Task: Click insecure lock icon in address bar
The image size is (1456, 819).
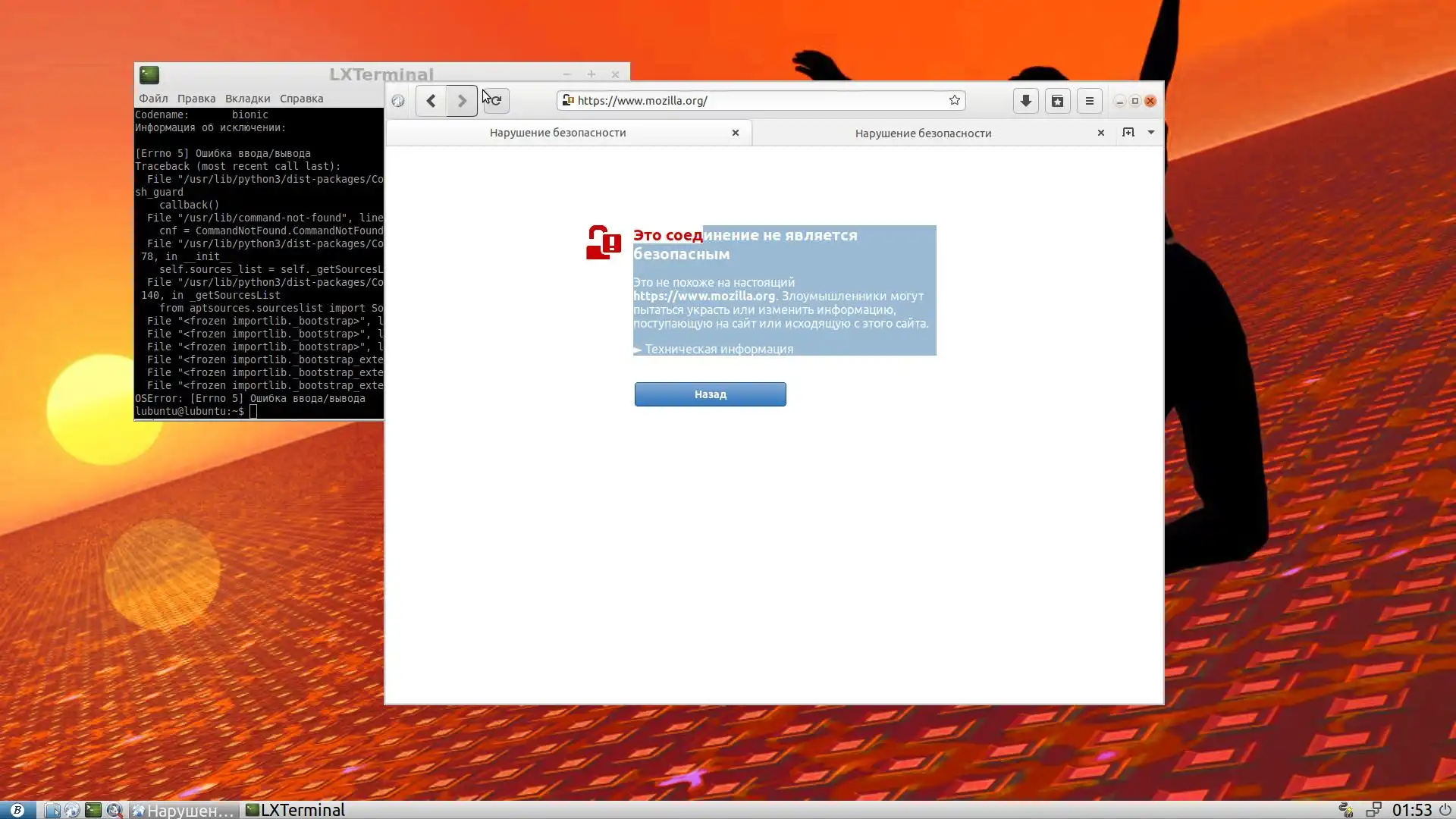Action: (568, 100)
